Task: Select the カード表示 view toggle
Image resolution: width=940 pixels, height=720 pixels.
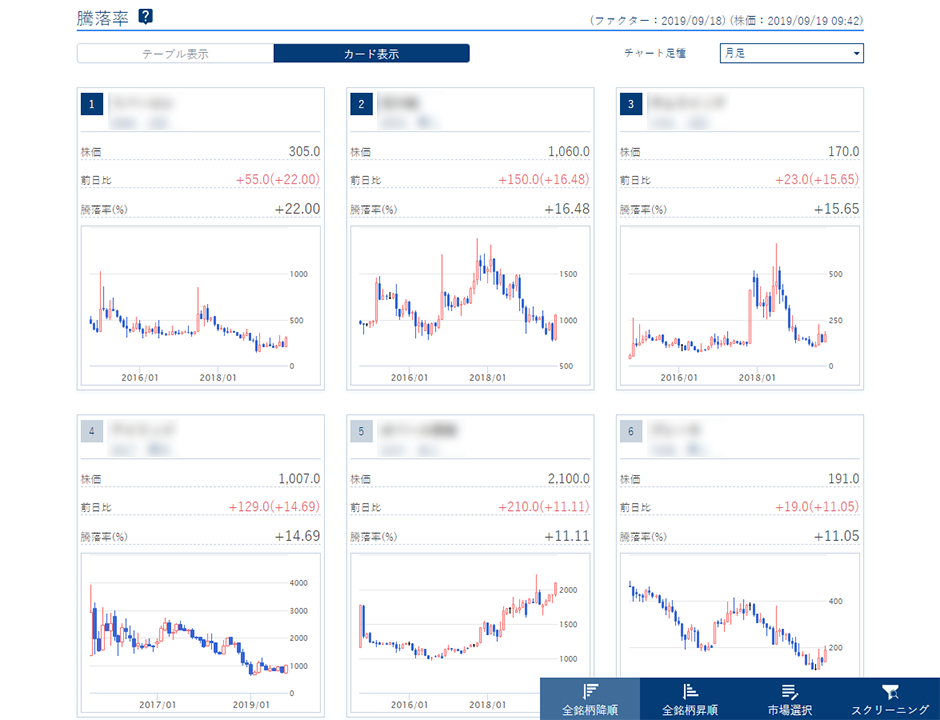Action: [371, 54]
